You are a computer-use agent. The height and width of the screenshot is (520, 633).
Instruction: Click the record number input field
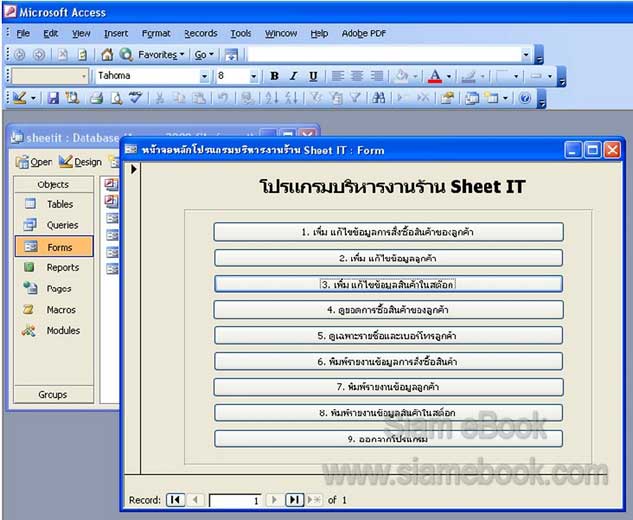coord(235,500)
